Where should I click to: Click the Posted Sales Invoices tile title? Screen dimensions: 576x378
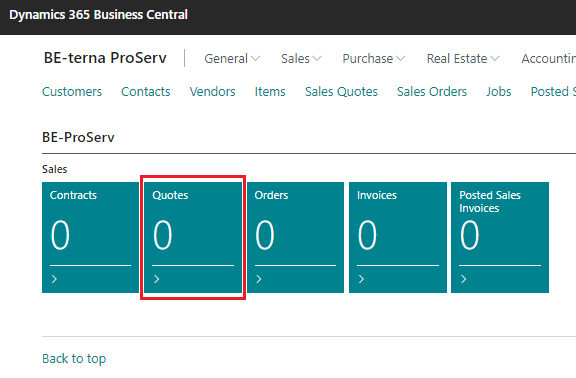[x=490, y=201]
